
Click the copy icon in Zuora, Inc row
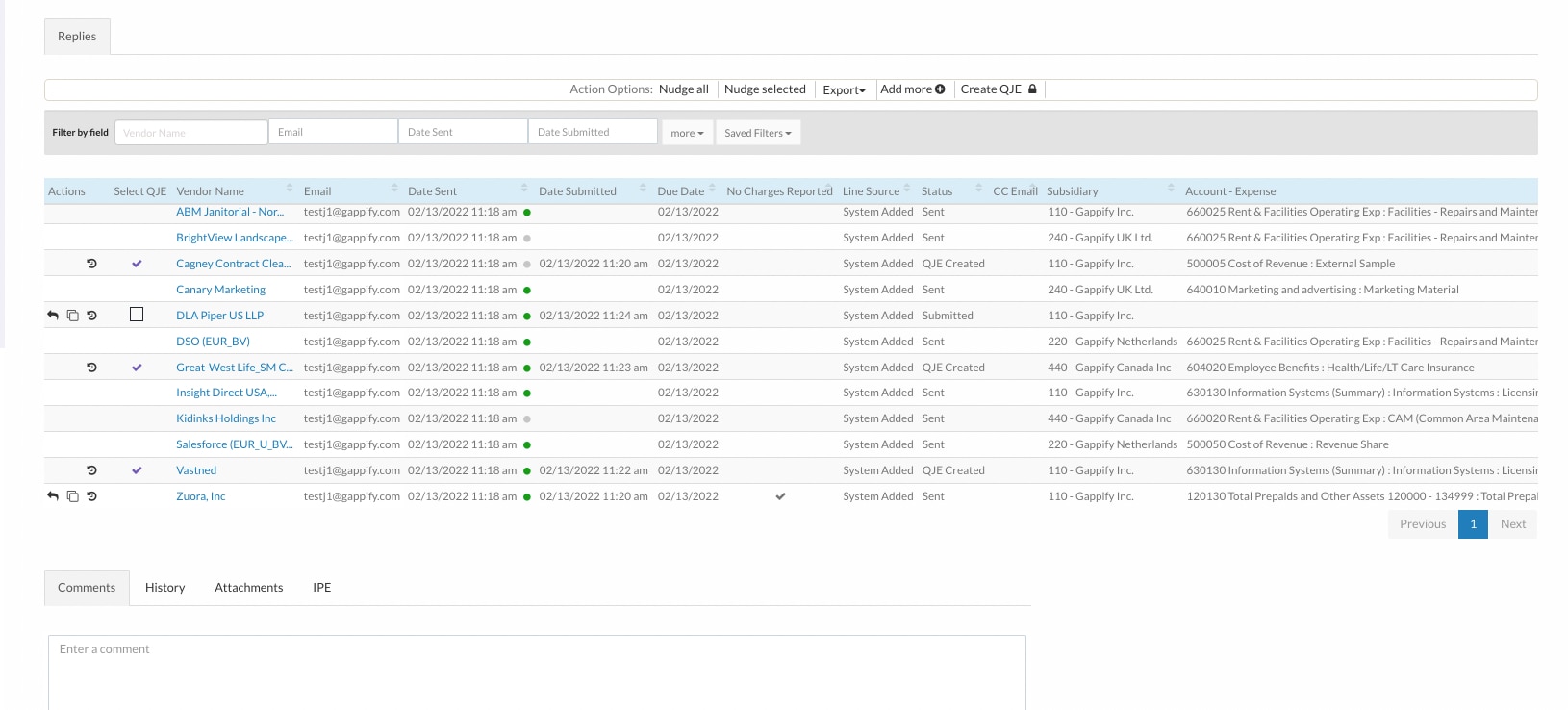tap(72, 496)
